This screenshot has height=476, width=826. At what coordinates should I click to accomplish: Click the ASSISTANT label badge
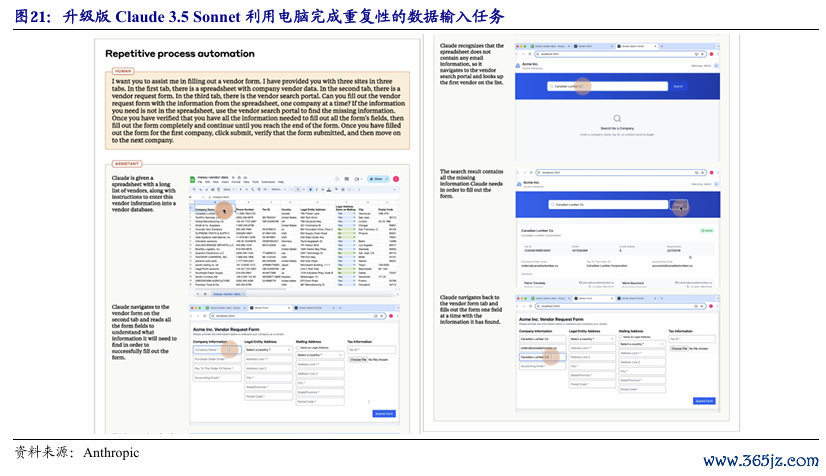[126, 164]
